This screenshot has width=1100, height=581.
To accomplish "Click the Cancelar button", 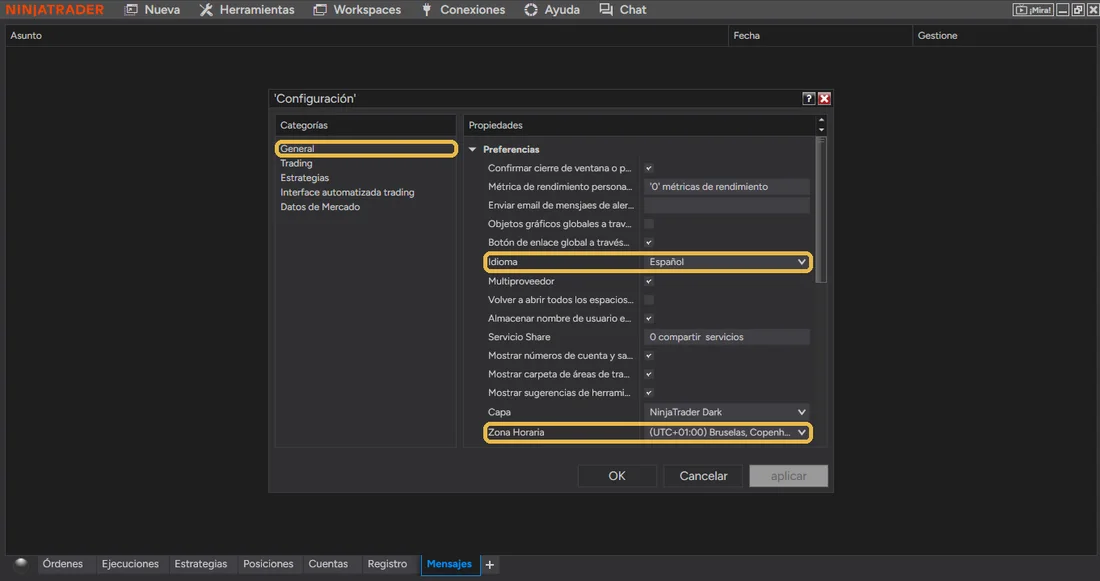I will click(703, 476).
